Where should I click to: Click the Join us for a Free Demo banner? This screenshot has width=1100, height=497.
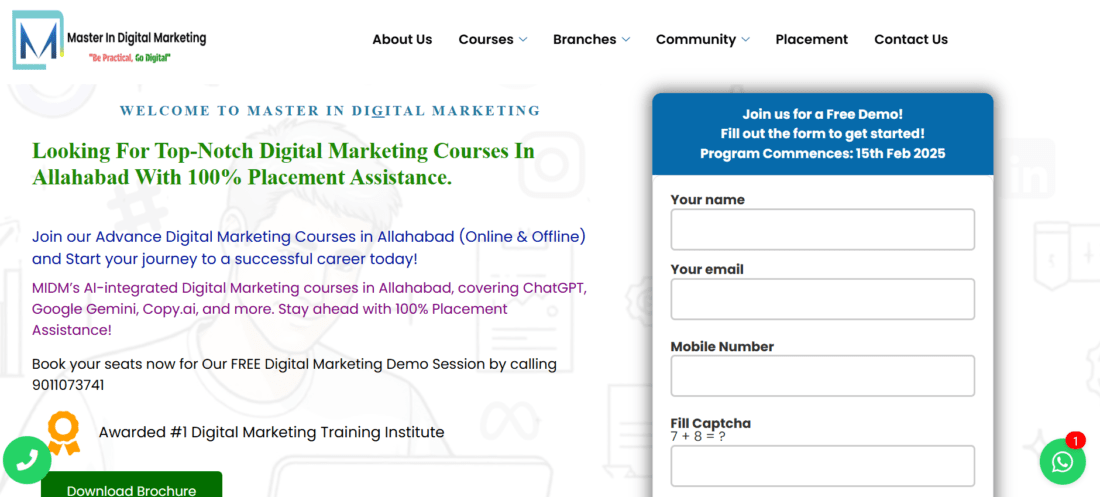[x=822, y=134]
